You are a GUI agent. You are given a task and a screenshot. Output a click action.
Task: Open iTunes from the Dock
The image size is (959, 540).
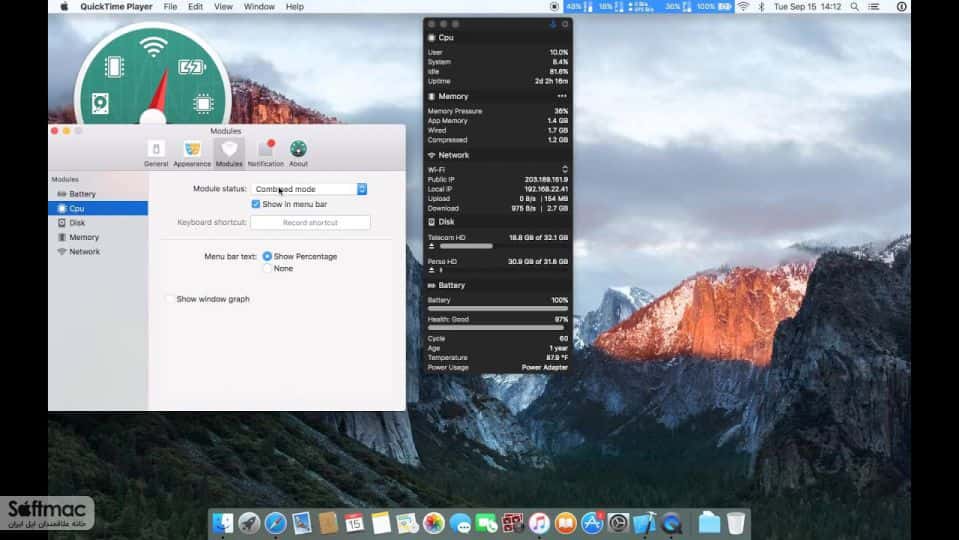tap(539, 523)
